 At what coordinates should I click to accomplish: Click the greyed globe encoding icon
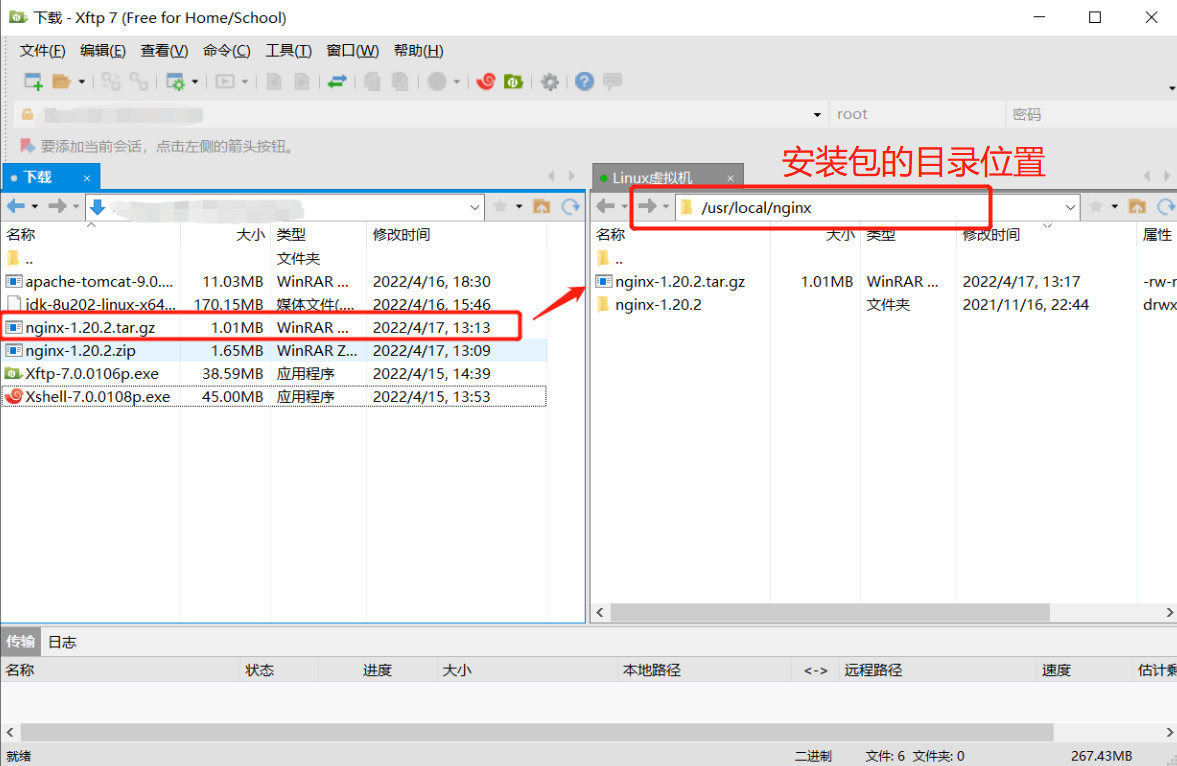(437, 81)
